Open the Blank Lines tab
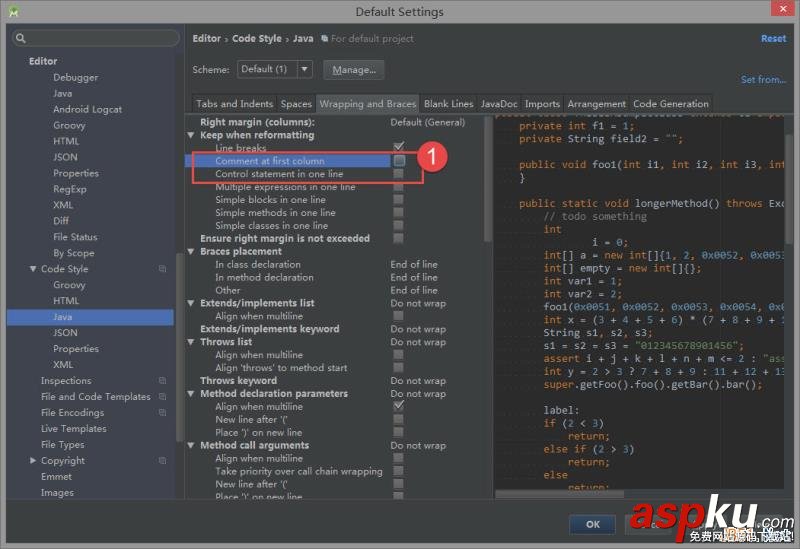The width and height of the screenshot is (800, 549). coord(448,104)
